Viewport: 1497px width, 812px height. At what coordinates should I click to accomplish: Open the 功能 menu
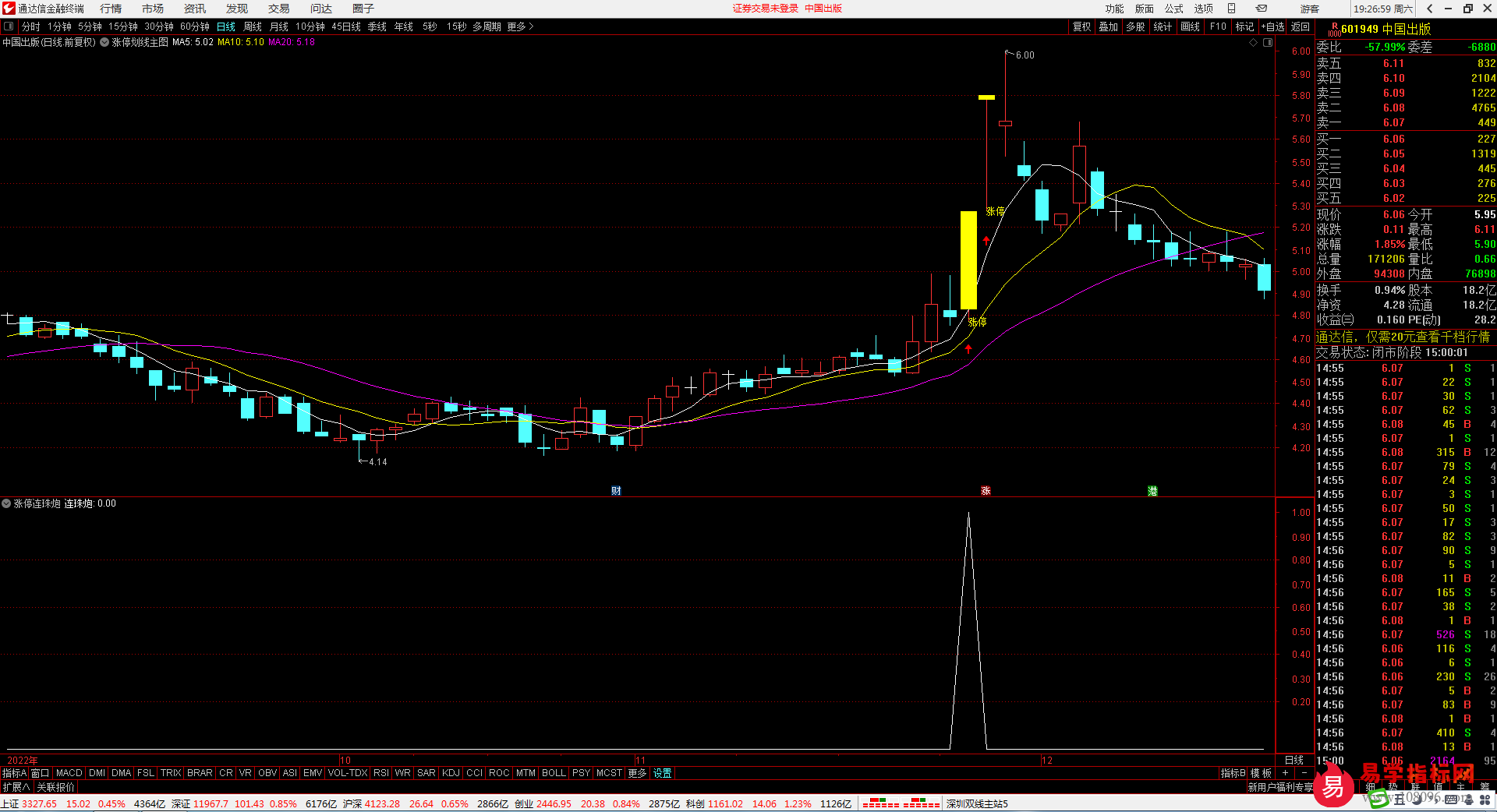tap(1115, 9)
